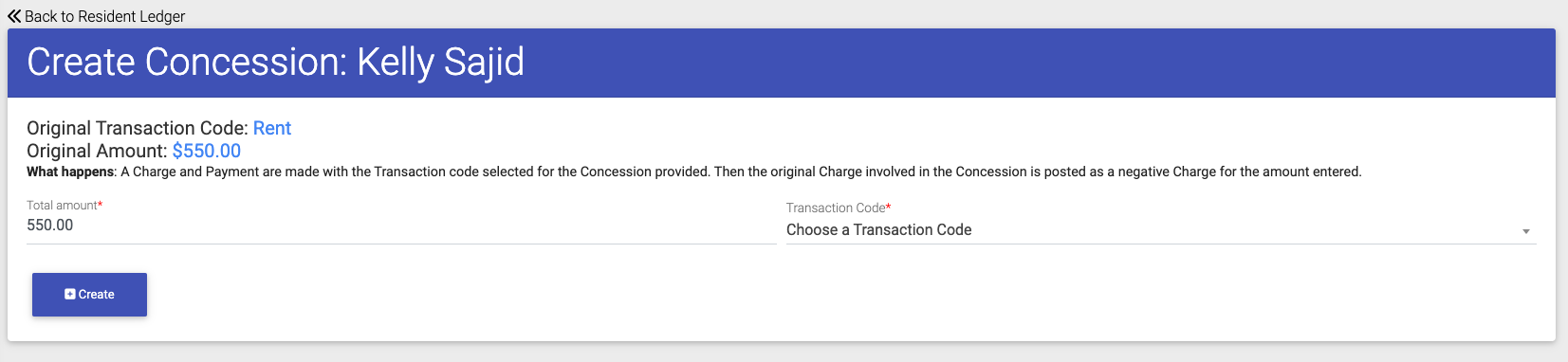Click the Total amount label
The image size is (1568, 362).
click(x=62, y=205)
